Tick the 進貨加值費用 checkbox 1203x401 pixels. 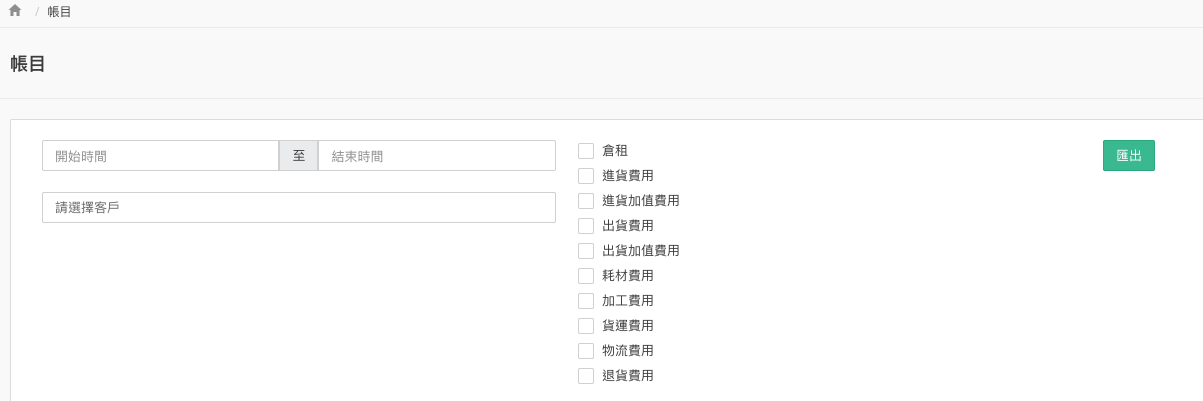coord(586,201)
